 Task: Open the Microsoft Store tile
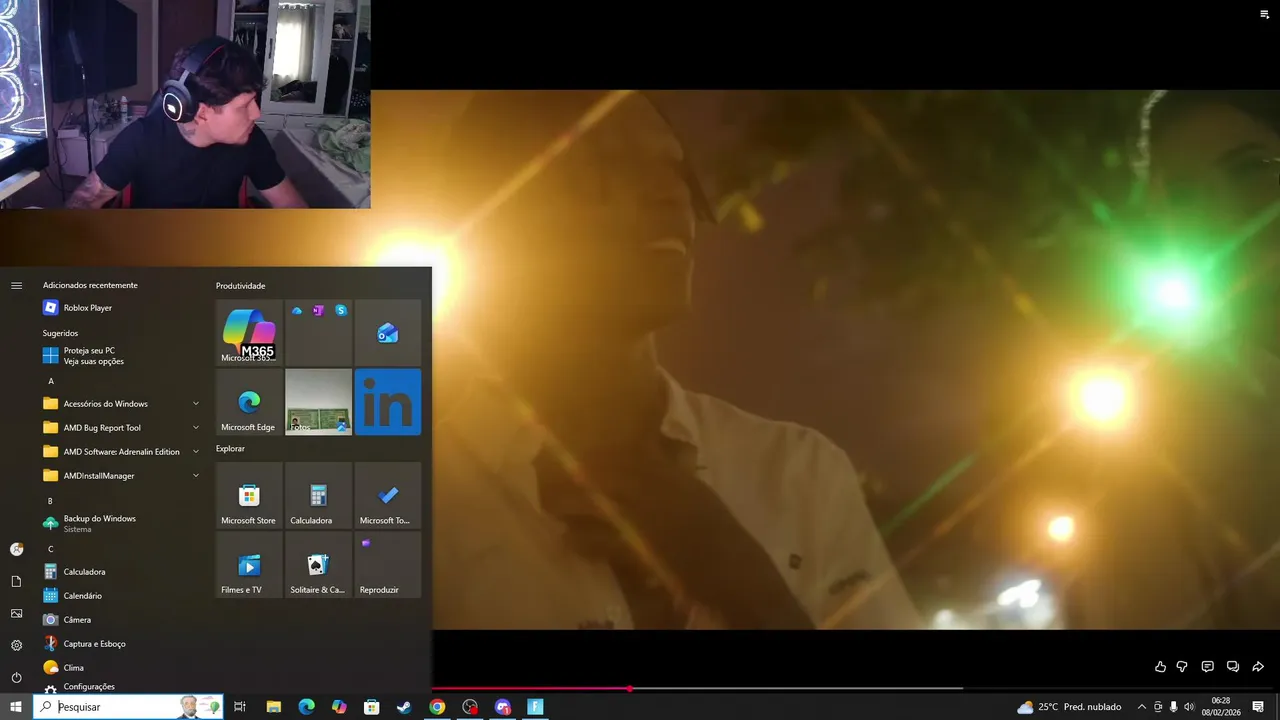[249, 495]
